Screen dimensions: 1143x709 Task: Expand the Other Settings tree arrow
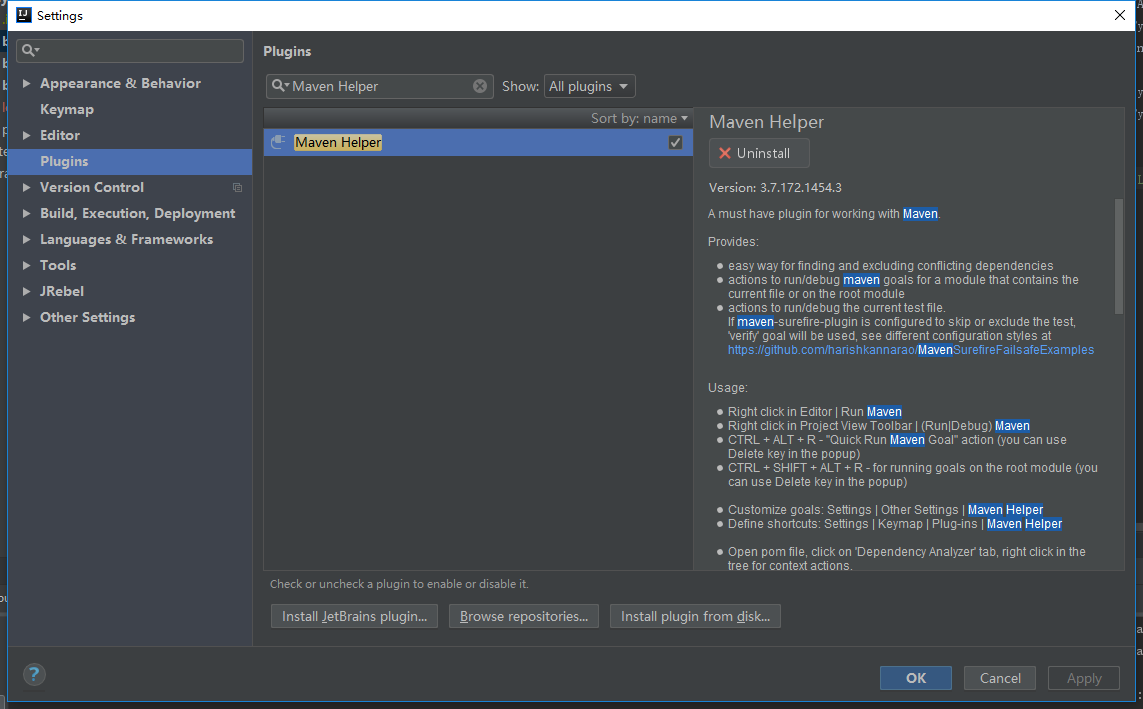(26, 317)
